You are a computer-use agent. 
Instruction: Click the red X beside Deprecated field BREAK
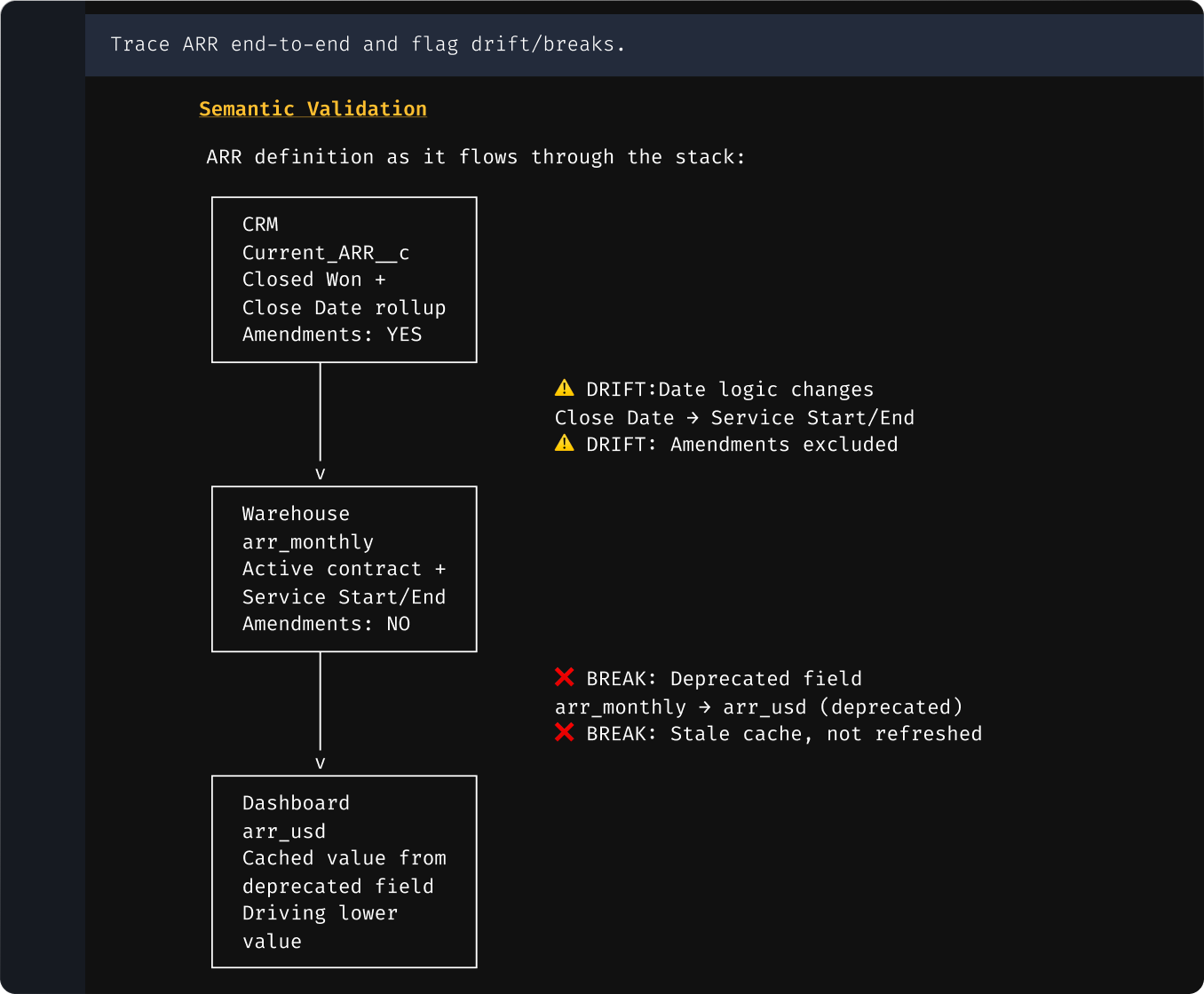564,677
